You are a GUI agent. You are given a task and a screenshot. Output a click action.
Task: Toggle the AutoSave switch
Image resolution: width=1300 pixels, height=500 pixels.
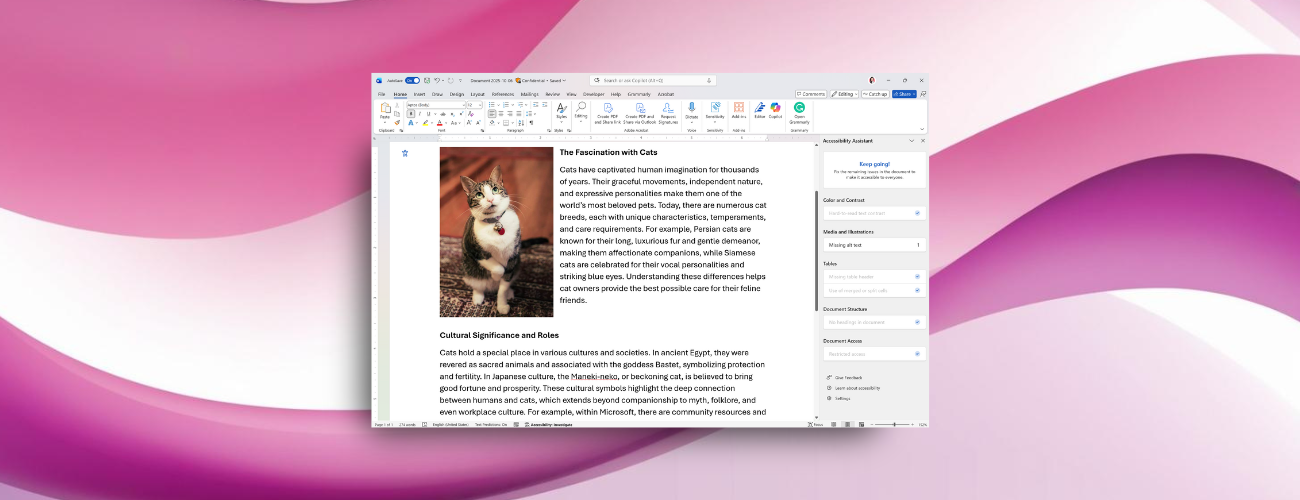click(412, 80)
